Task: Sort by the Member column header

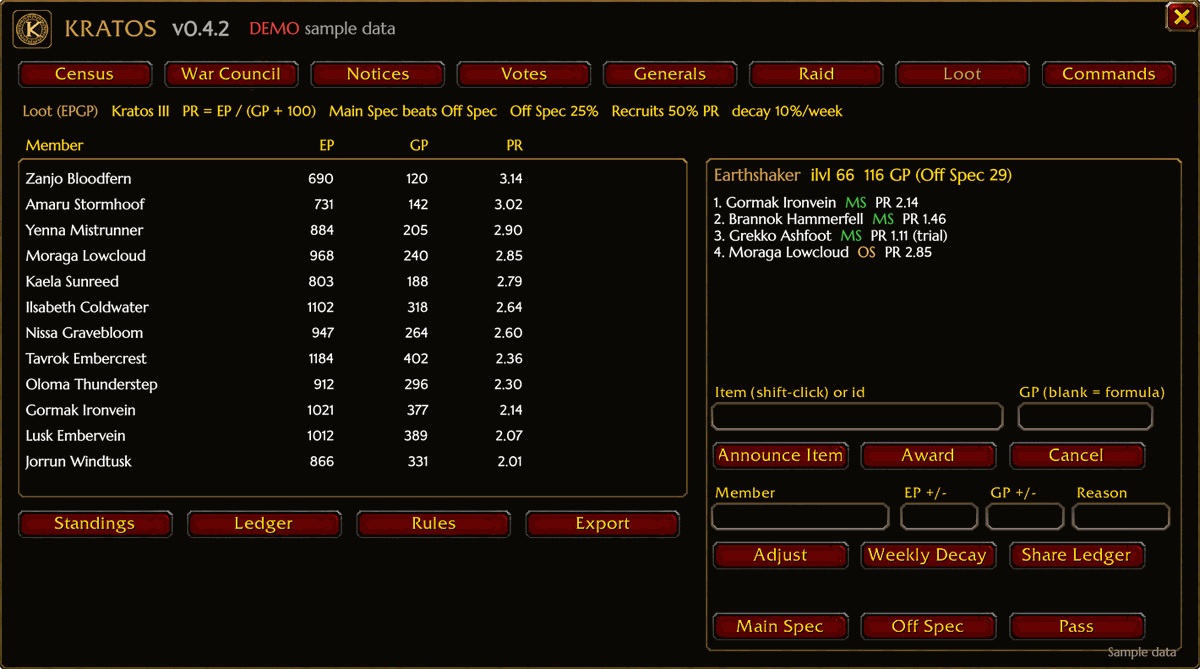Action: (55, 146)
